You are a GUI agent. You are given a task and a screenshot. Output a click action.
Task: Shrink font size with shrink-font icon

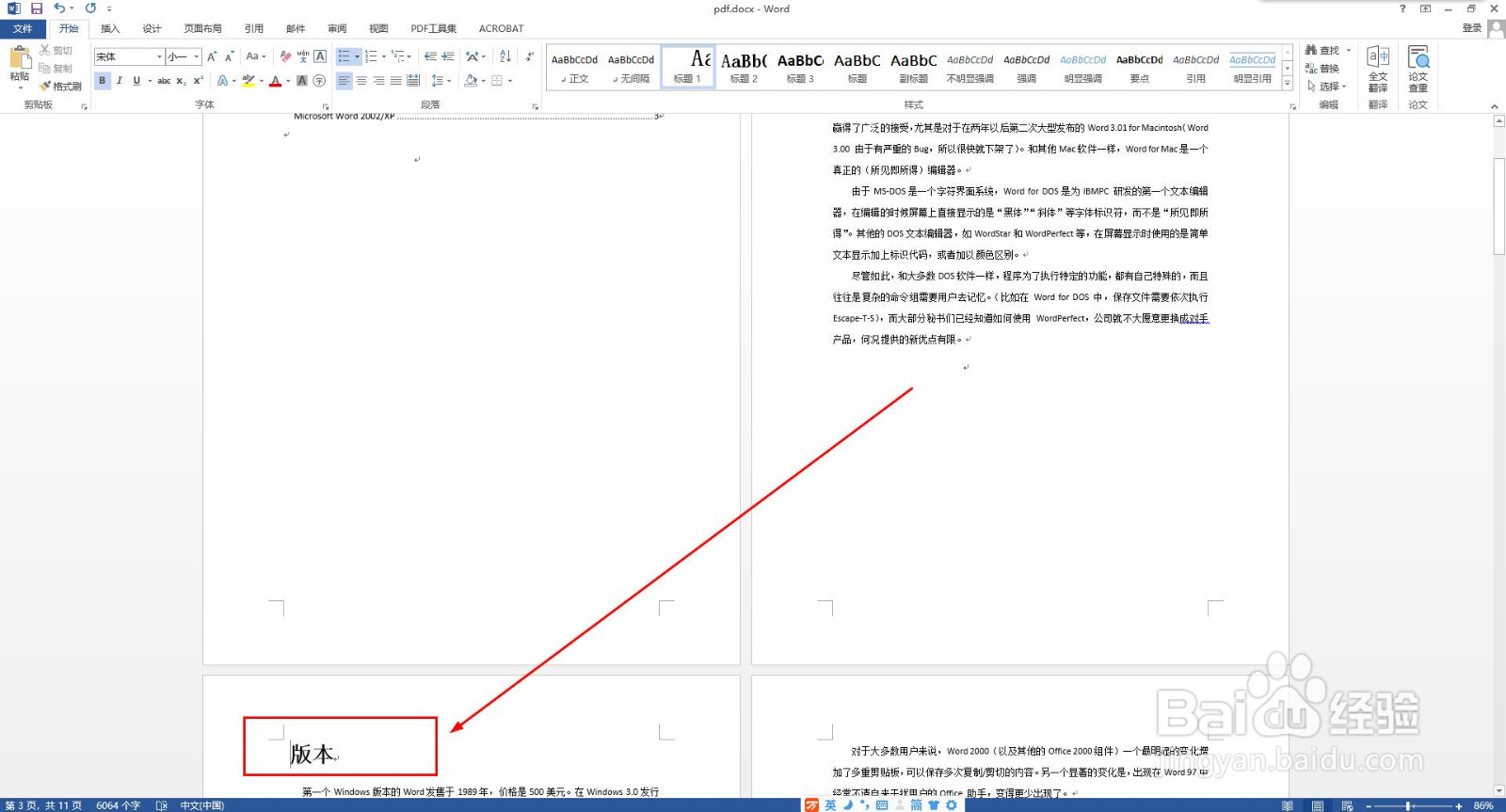click(229, 56)
